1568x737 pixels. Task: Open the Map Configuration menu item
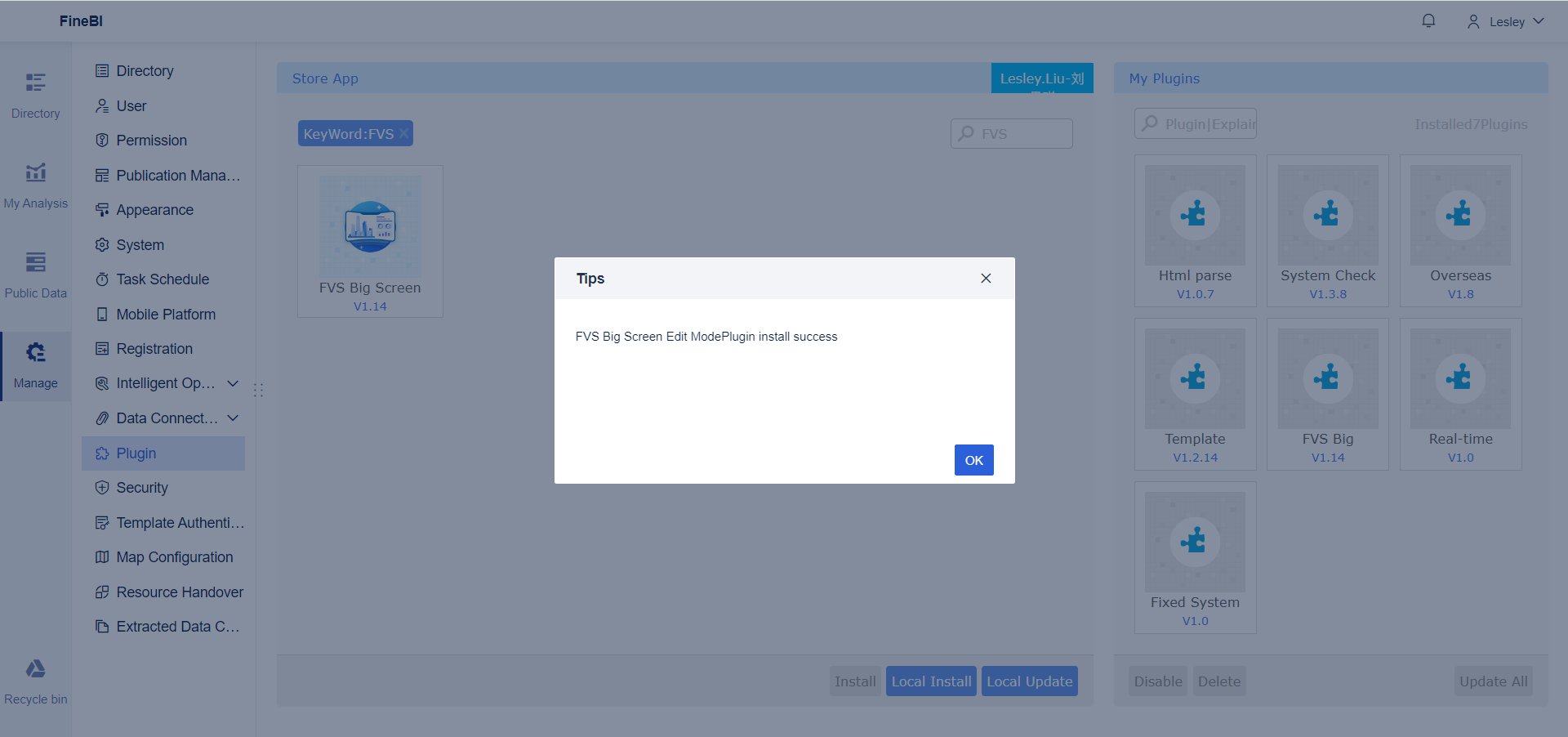[x=163, y=557]
